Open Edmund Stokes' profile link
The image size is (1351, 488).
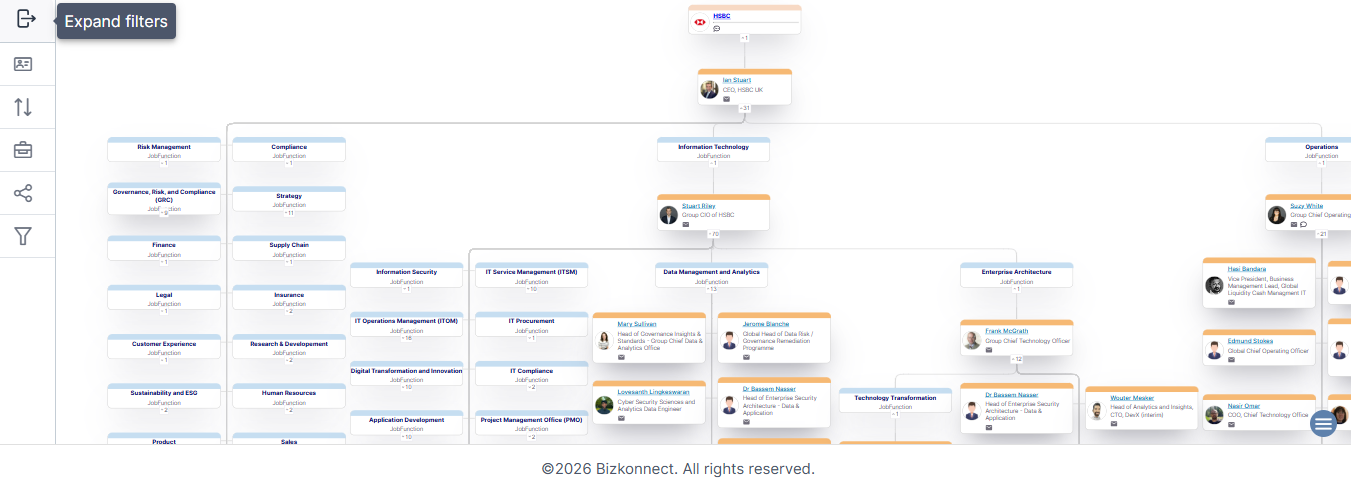tap(1250, 341)
